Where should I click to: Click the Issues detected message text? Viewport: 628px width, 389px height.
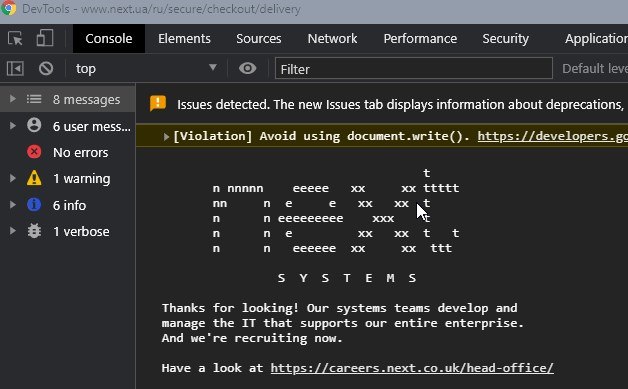point(401,105)
